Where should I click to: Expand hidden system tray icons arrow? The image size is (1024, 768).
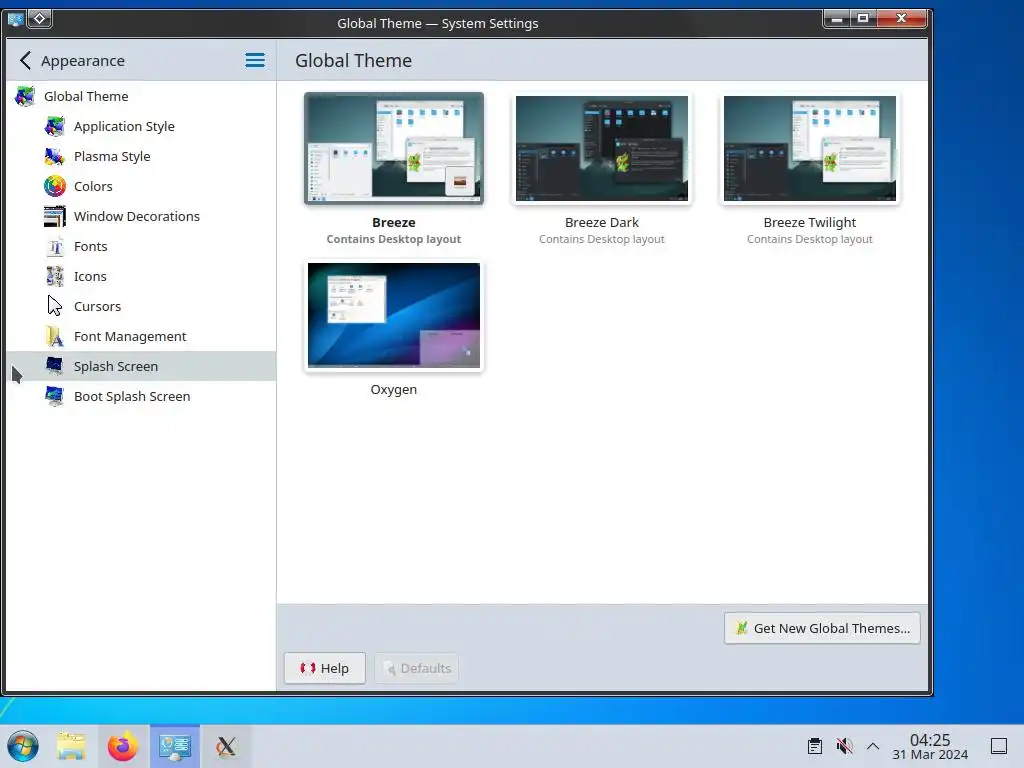tap(872, 746)
